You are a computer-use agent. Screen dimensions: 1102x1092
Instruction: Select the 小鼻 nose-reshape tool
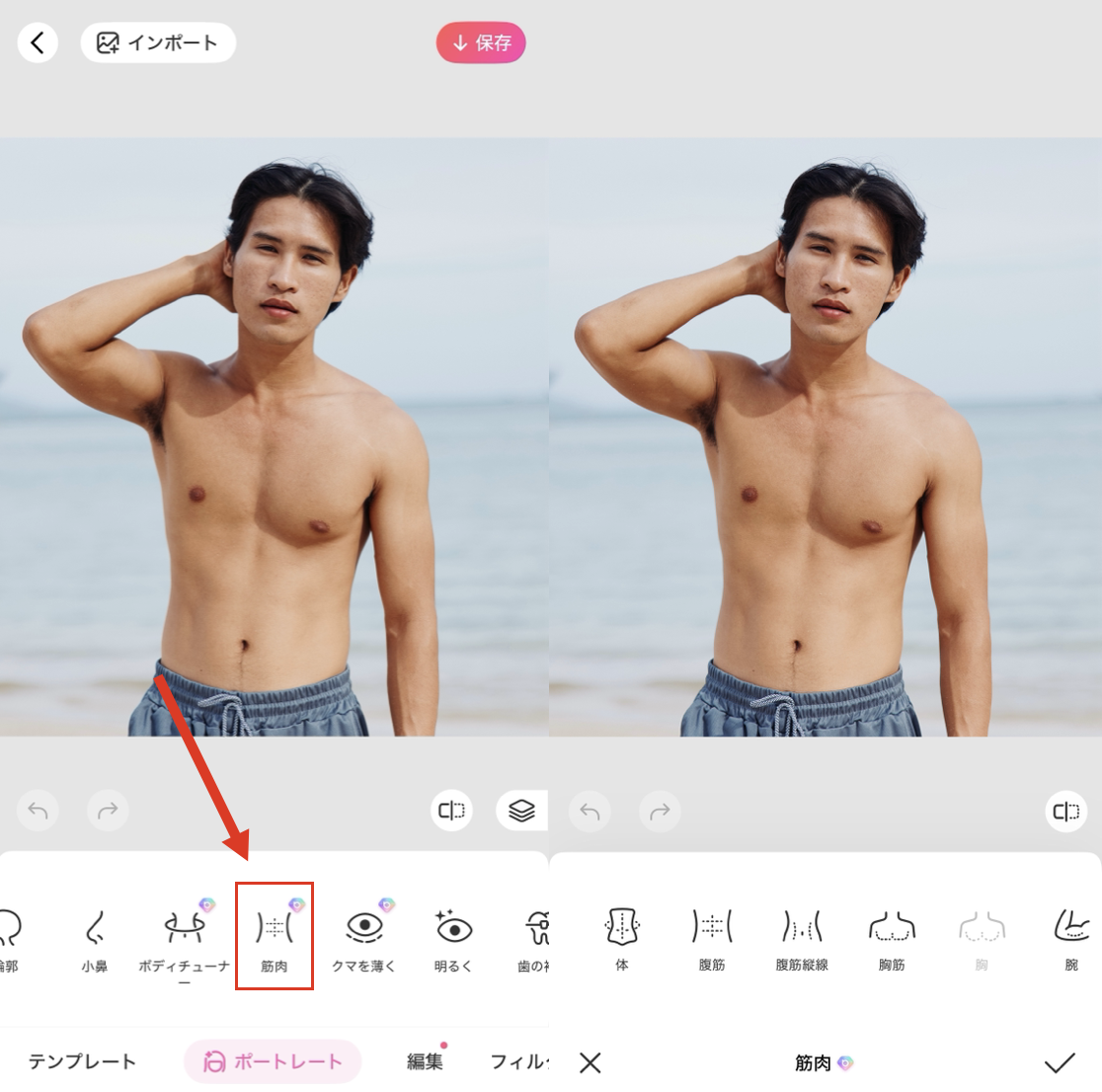(94, 935)
